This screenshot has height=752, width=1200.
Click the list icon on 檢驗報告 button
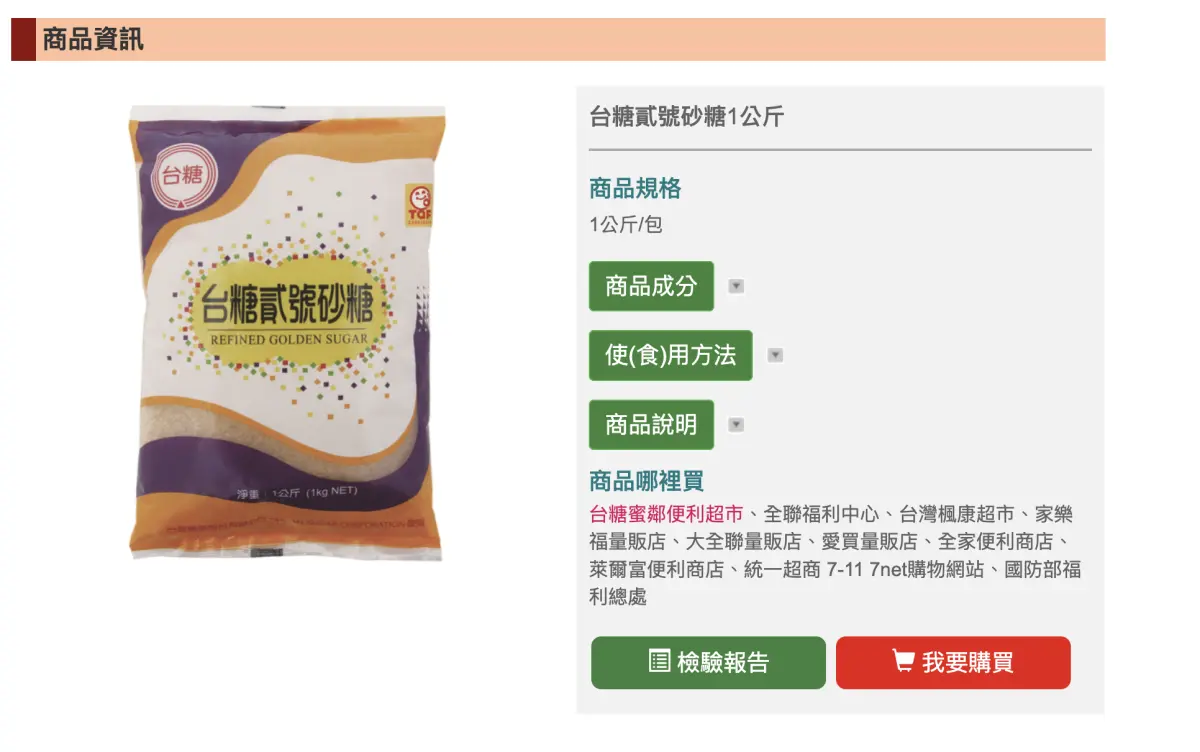[x=659, y=661]
